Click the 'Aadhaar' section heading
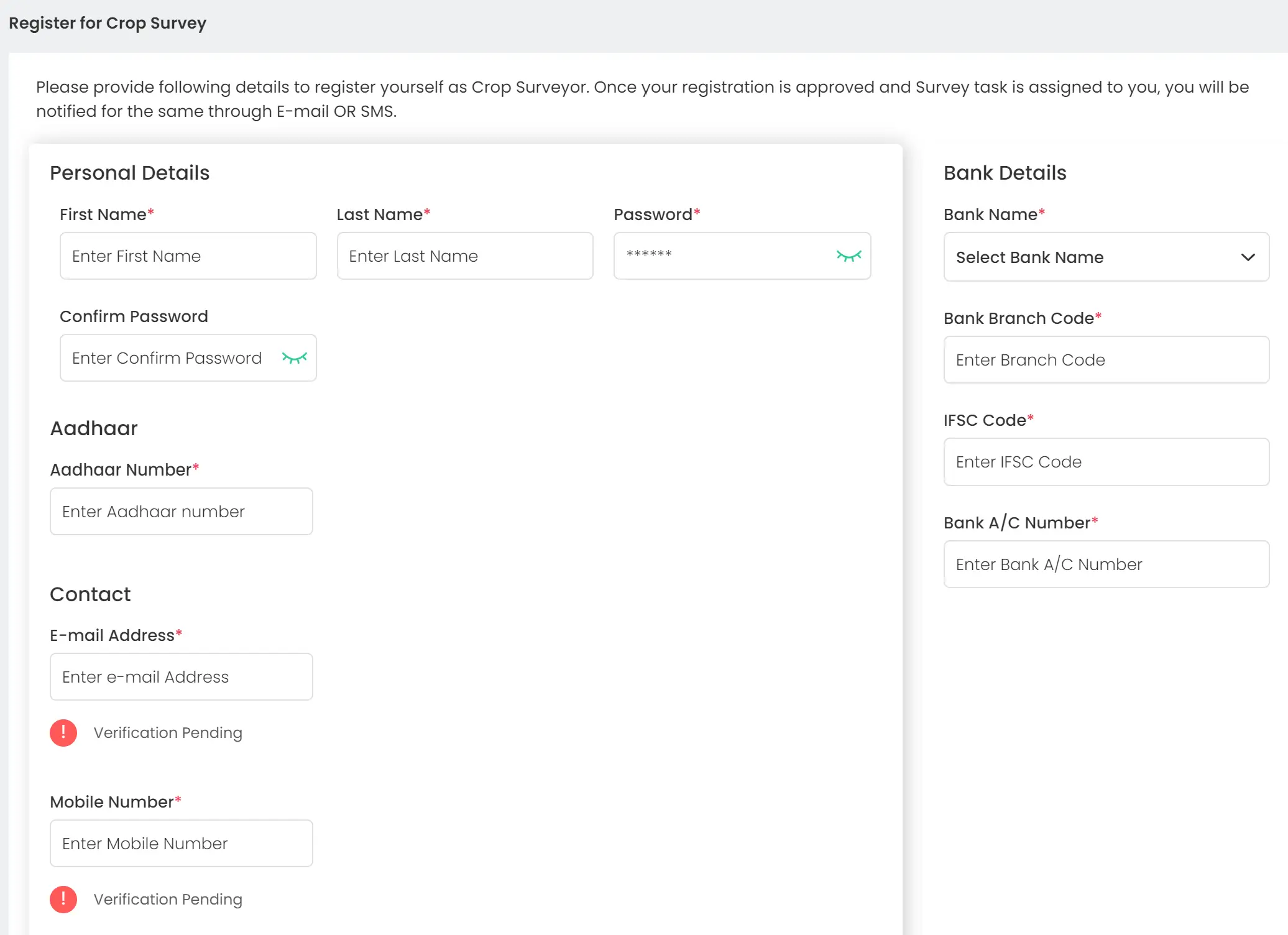 [x=94, y=428]
